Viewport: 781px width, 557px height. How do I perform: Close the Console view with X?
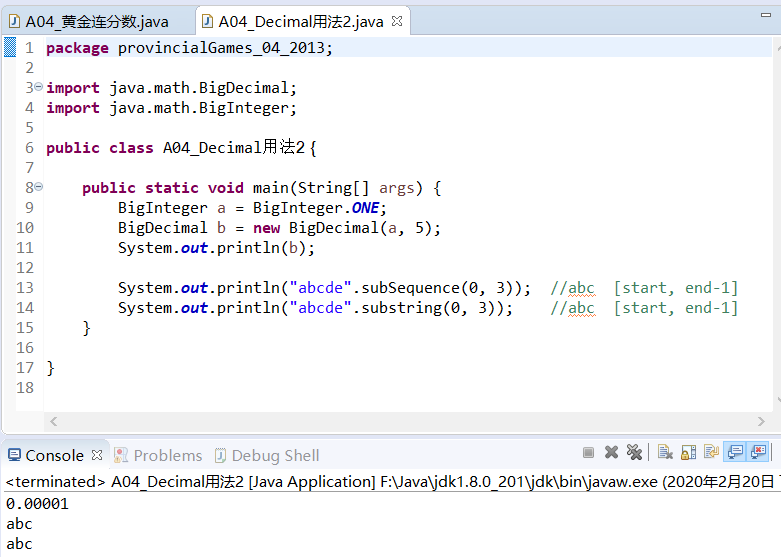click(97, 455)
